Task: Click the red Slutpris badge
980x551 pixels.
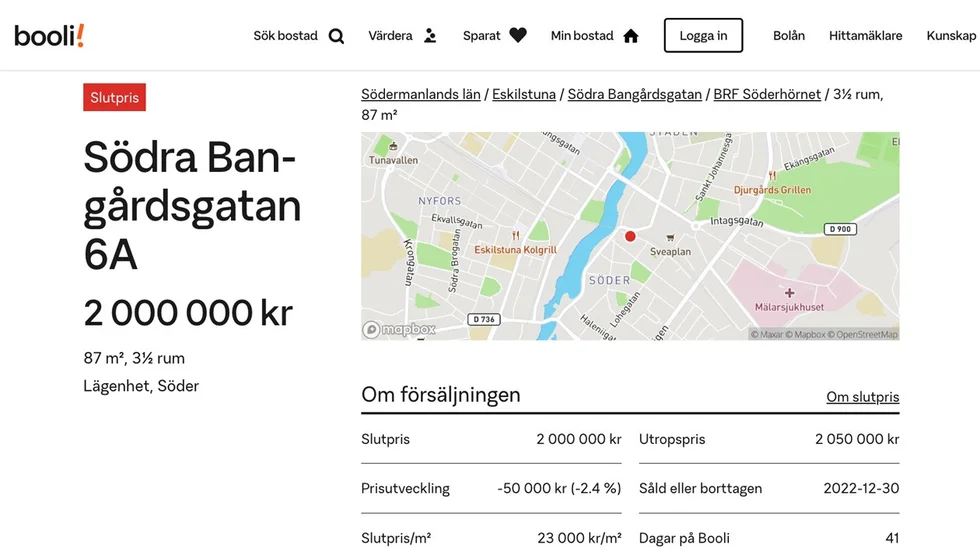Action: click(114, 97)
